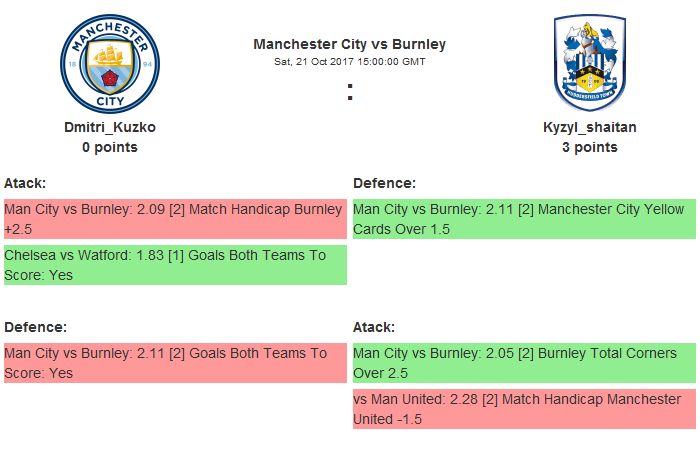Select the Match Handicap Burnley +2.5 bet
Viewport: 700px width, 460px height.
pos(175,219)
